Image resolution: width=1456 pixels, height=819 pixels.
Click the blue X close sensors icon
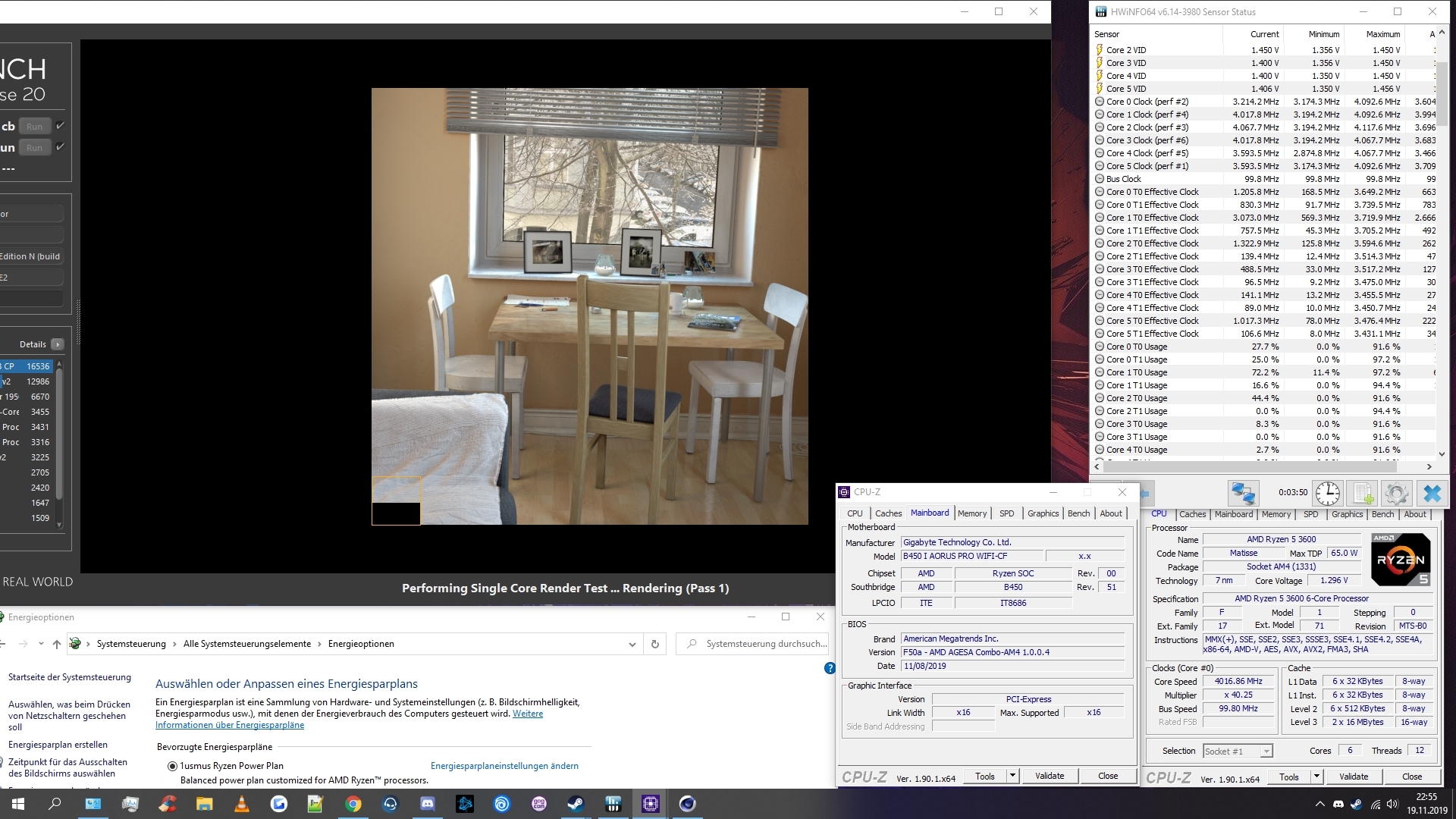[x=1432, y=493]
